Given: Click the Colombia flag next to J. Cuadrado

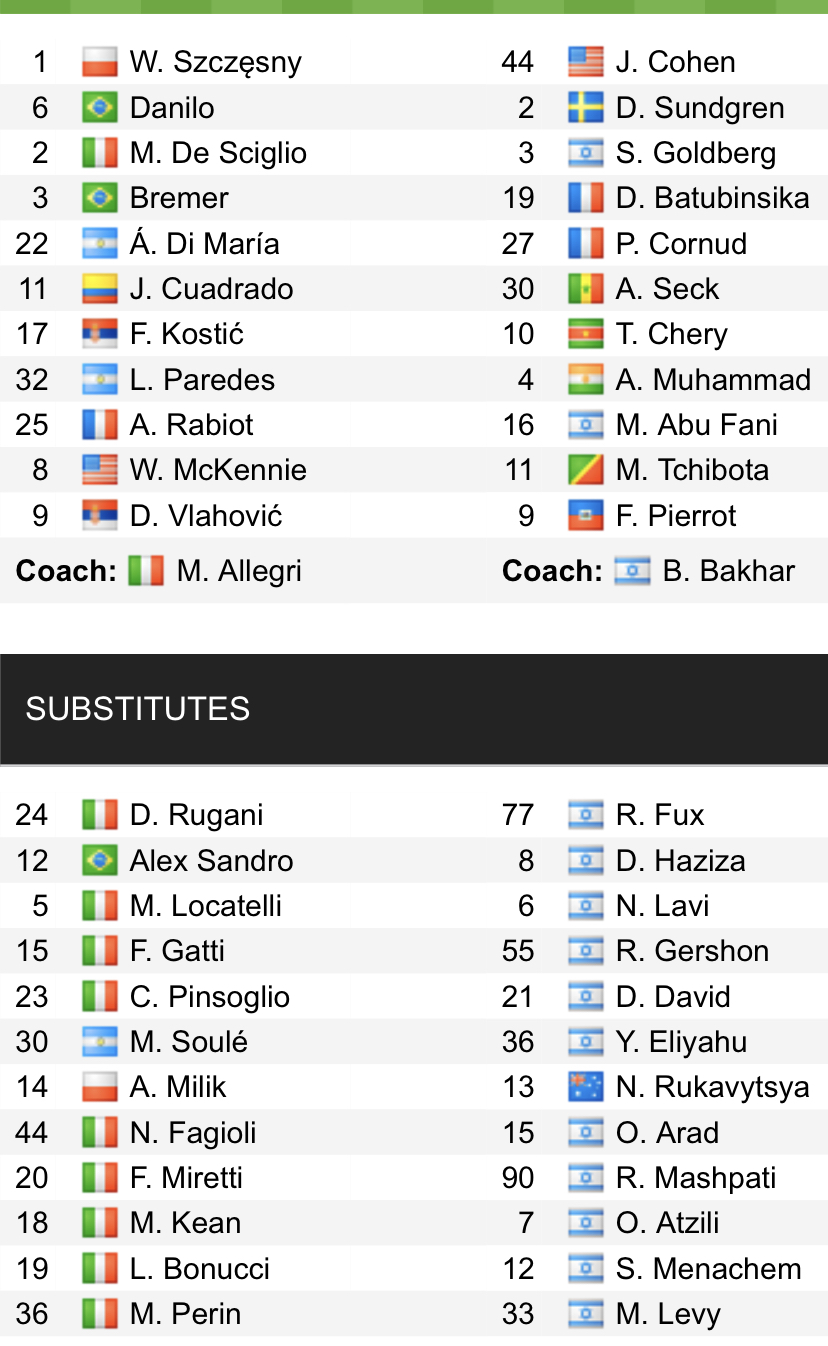Looking at the screenshot, I should click(x=99, y=289).
